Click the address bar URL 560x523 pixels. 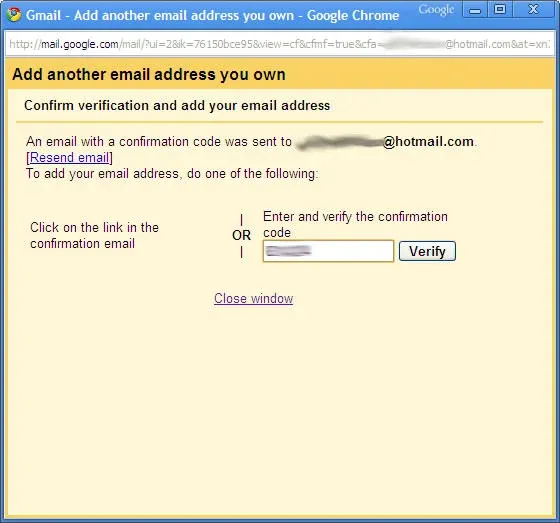280,44
